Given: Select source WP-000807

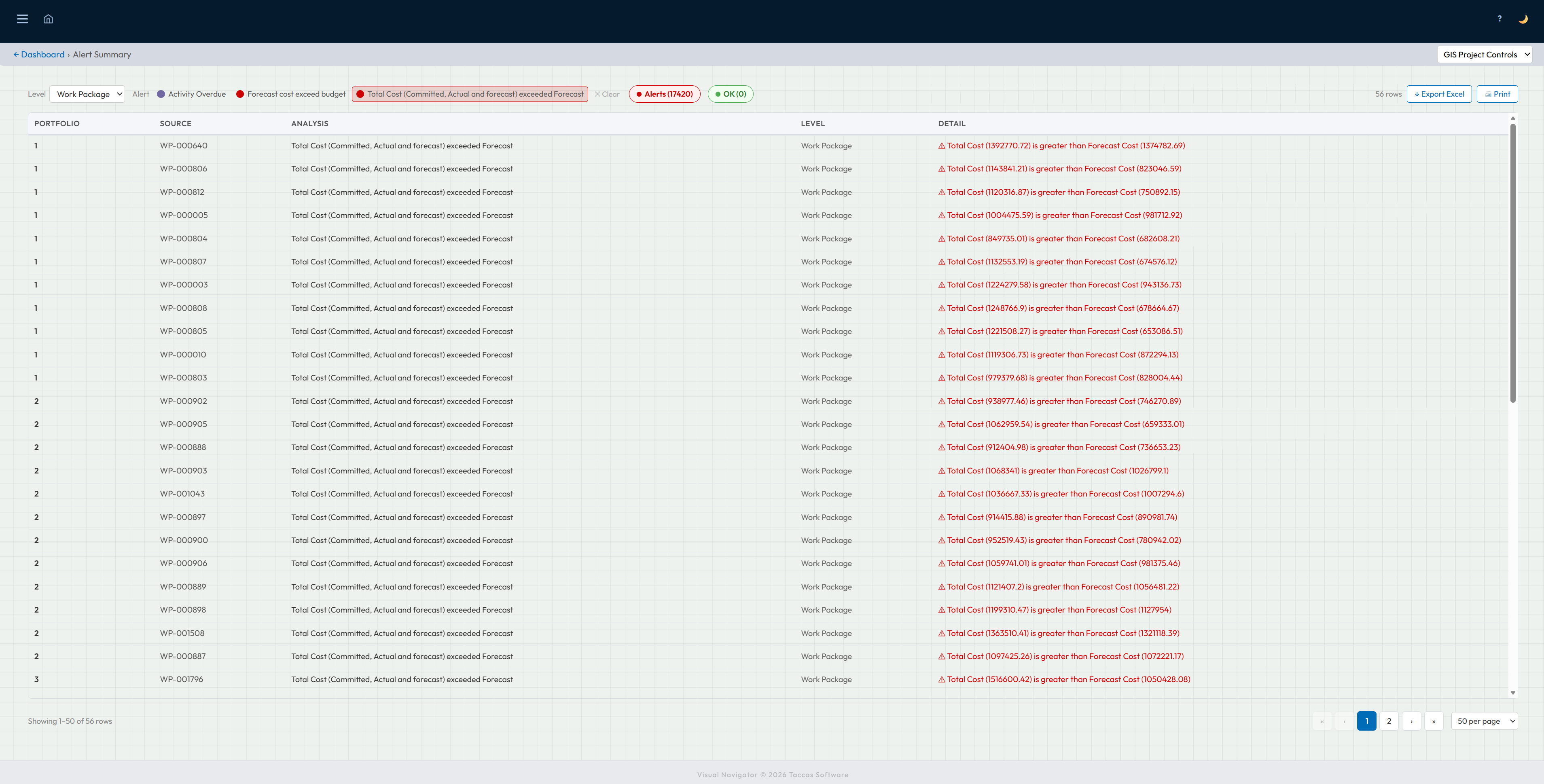Looking at the screenshot, I should point(183,262).
